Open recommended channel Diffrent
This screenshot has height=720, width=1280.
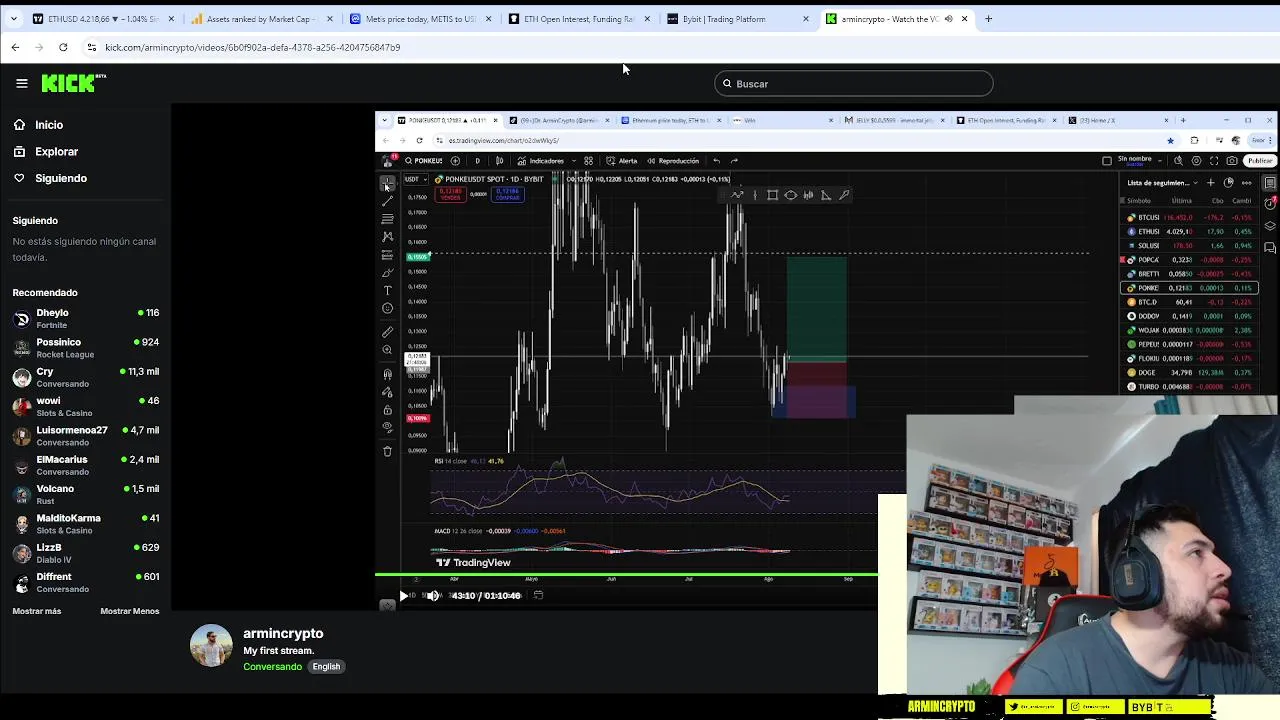tap(85, 582)
